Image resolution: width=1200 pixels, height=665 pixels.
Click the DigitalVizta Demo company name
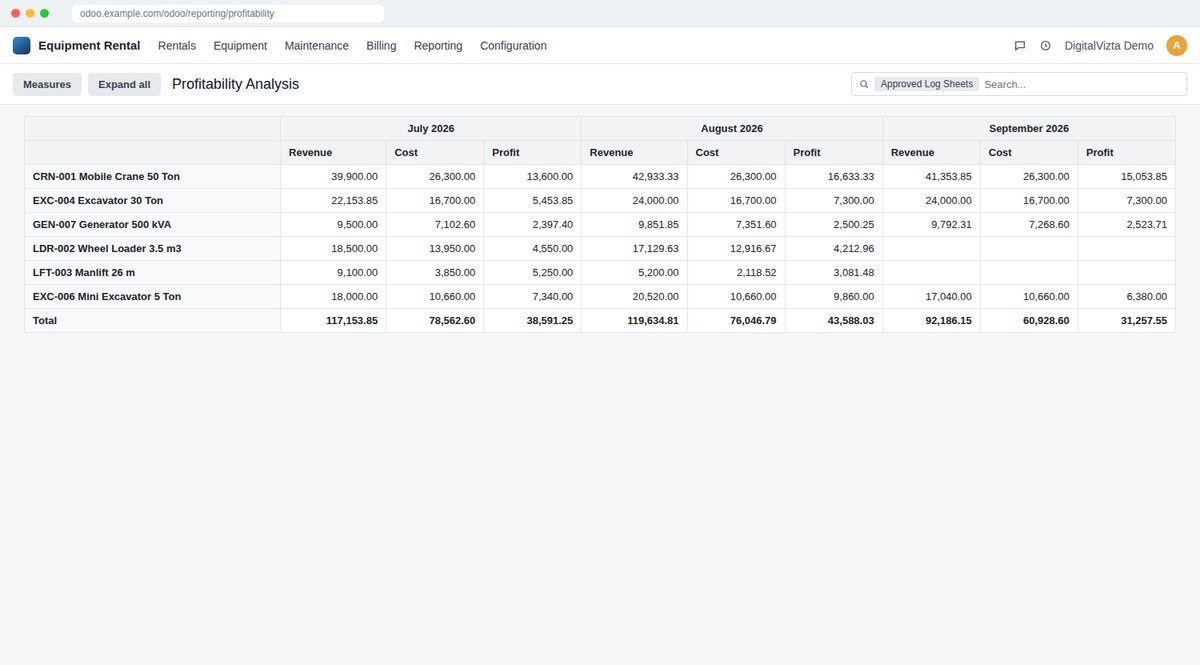point(1109,45)
